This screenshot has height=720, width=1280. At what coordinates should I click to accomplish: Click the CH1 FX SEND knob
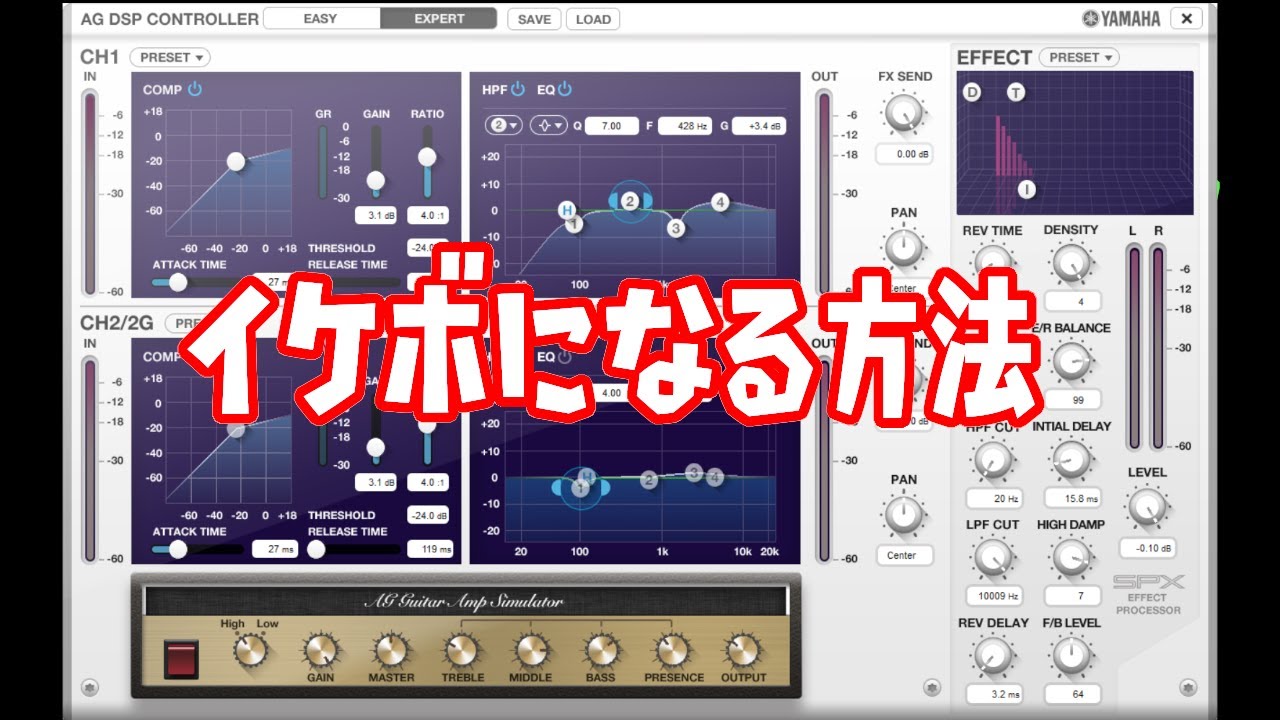click(904, 112)
